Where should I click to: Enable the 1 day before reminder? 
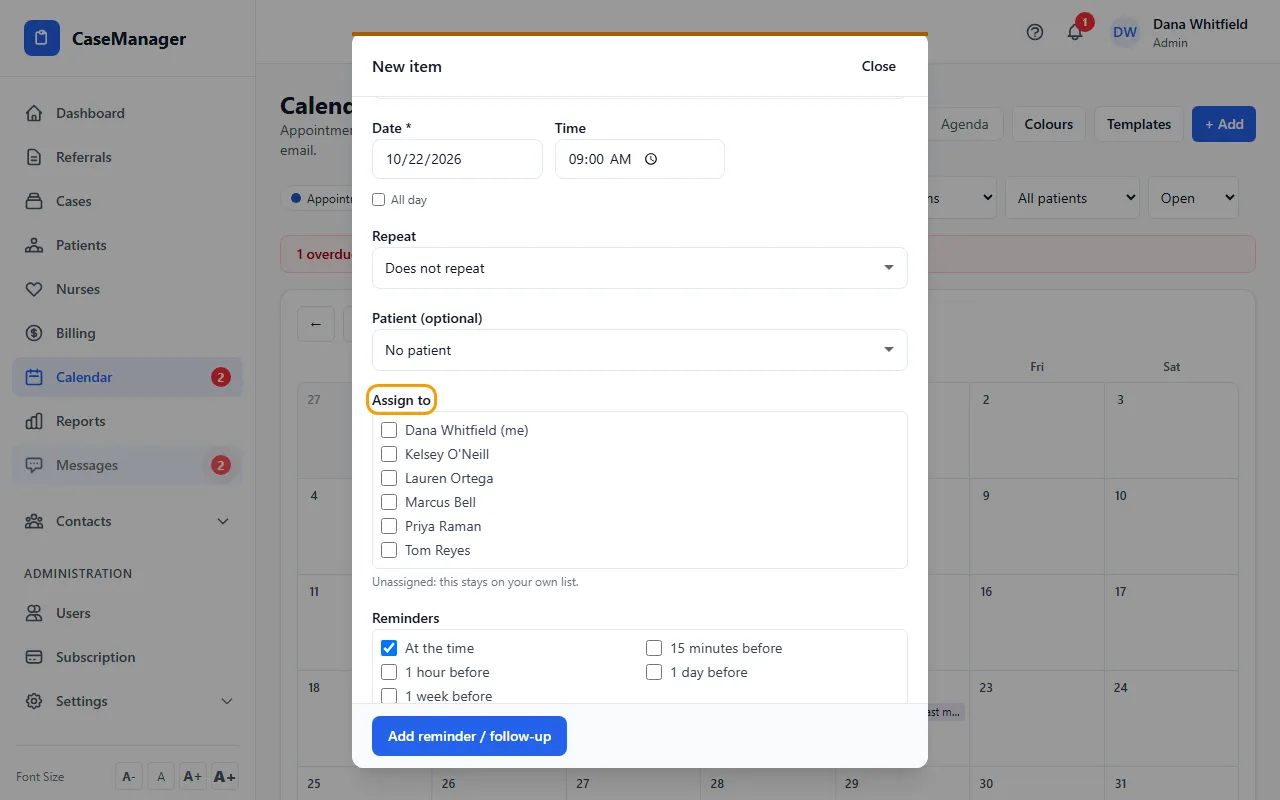654,672
